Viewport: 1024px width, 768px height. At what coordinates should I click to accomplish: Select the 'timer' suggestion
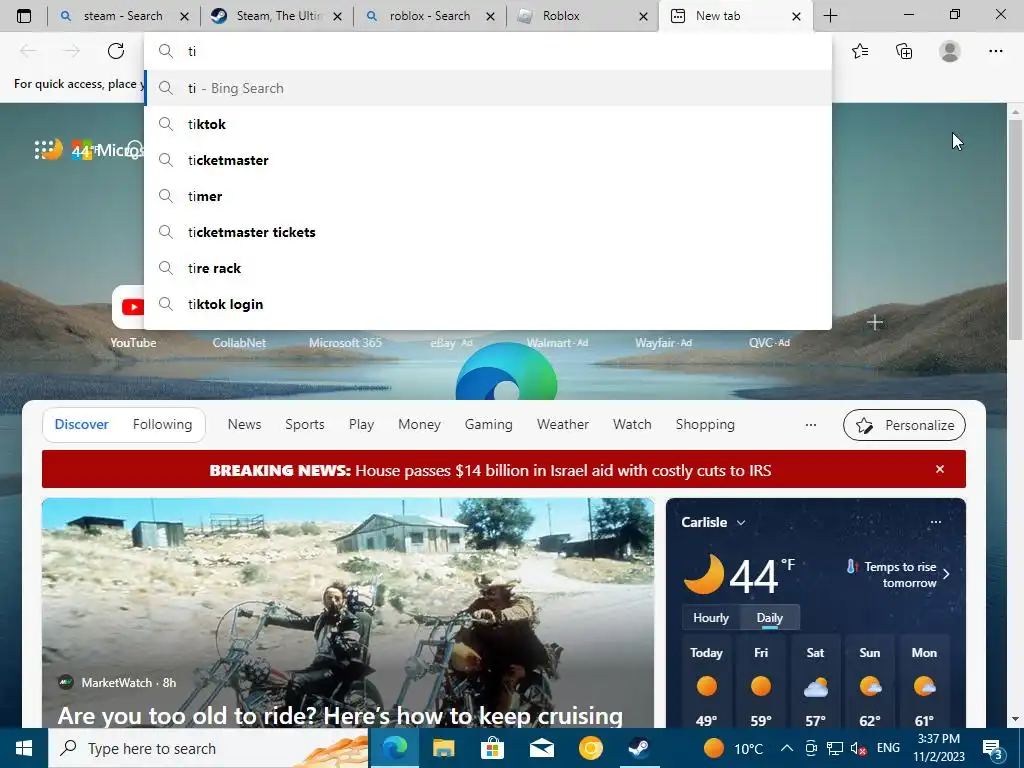pos(488,196)
